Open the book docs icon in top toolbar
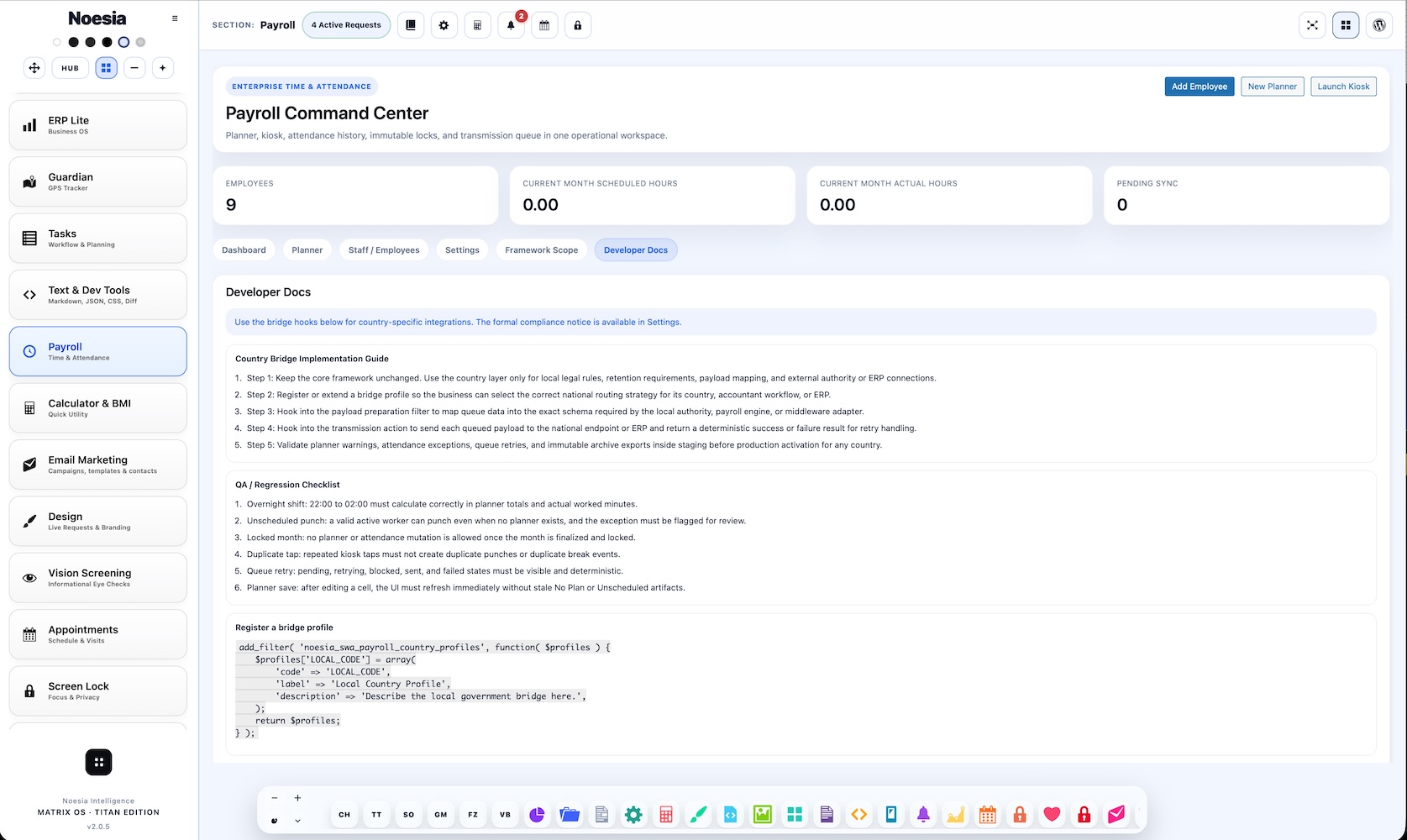The height and width of the screenshot is (840, 1407). pos(411,25)
